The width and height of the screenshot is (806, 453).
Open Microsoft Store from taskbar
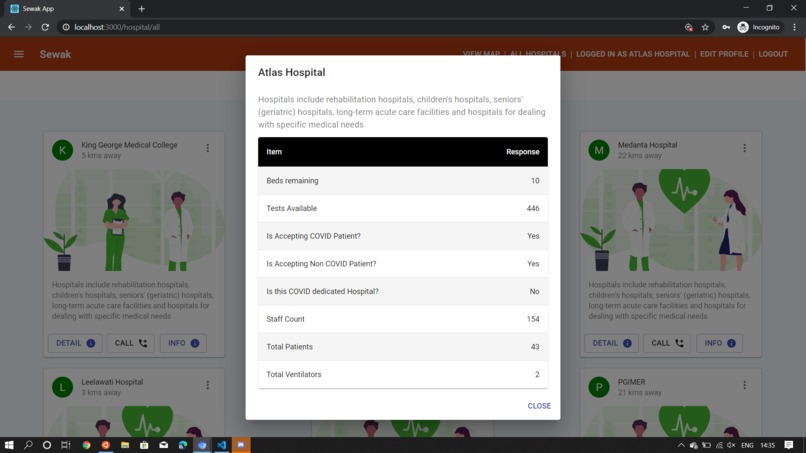pos(144,445)
